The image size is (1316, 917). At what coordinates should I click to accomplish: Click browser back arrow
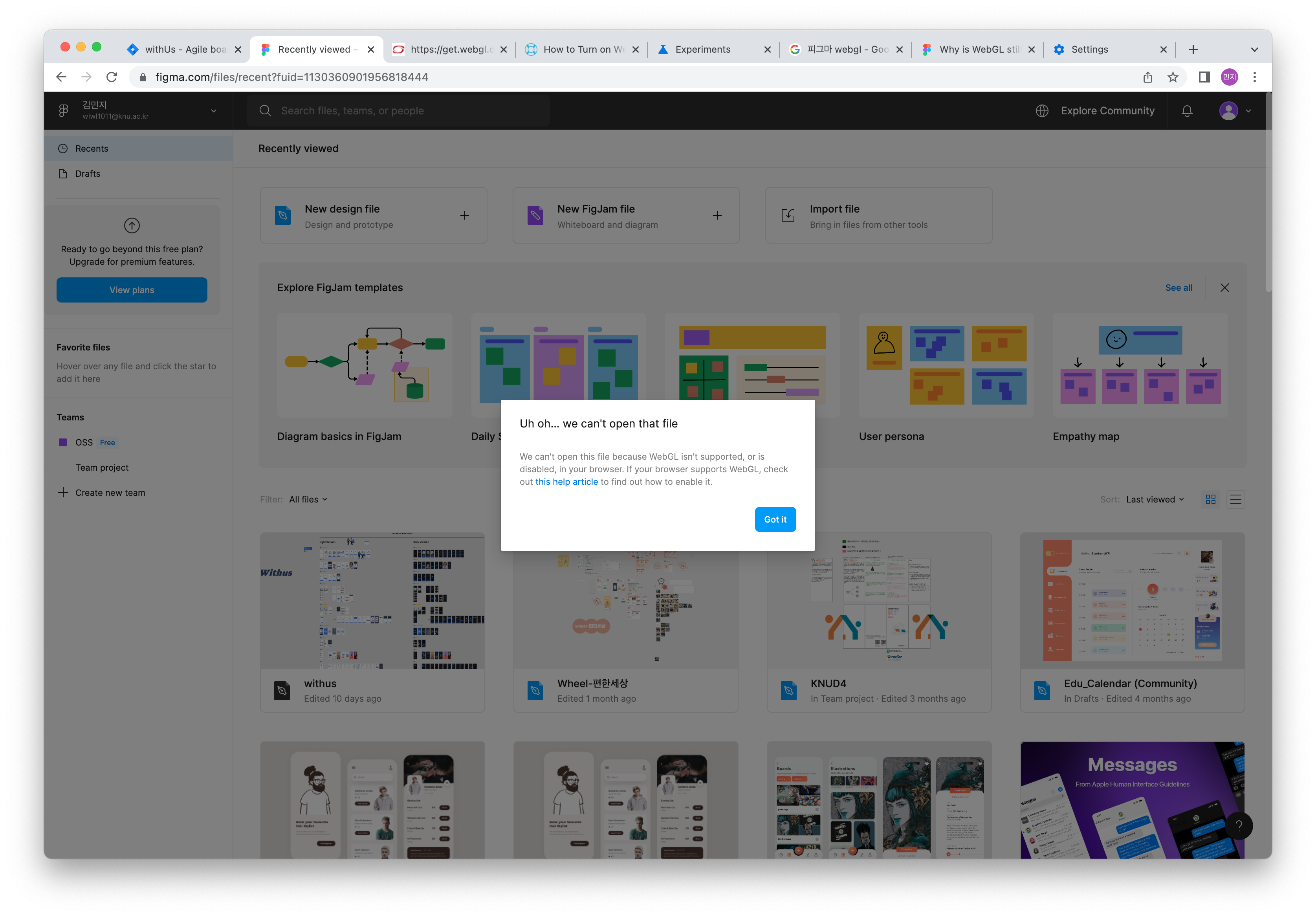61,77
